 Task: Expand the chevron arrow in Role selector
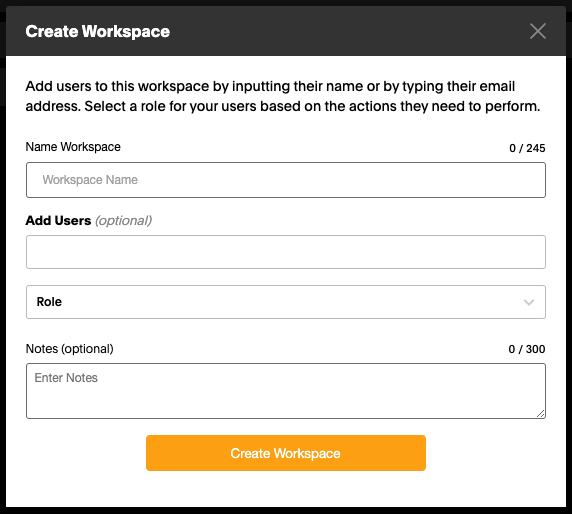point(529,302)
